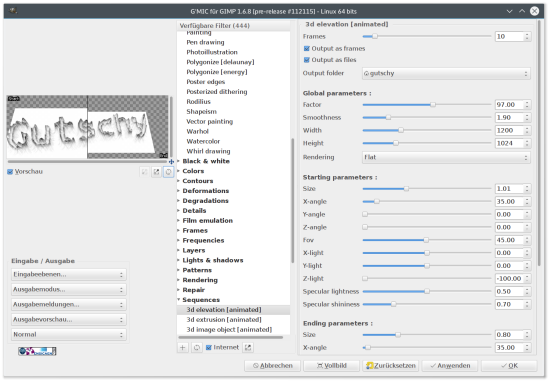Screen dimensions: 550x382
Task: Select the Polygonize [delaunay] filter
Action: click(220, 62)
